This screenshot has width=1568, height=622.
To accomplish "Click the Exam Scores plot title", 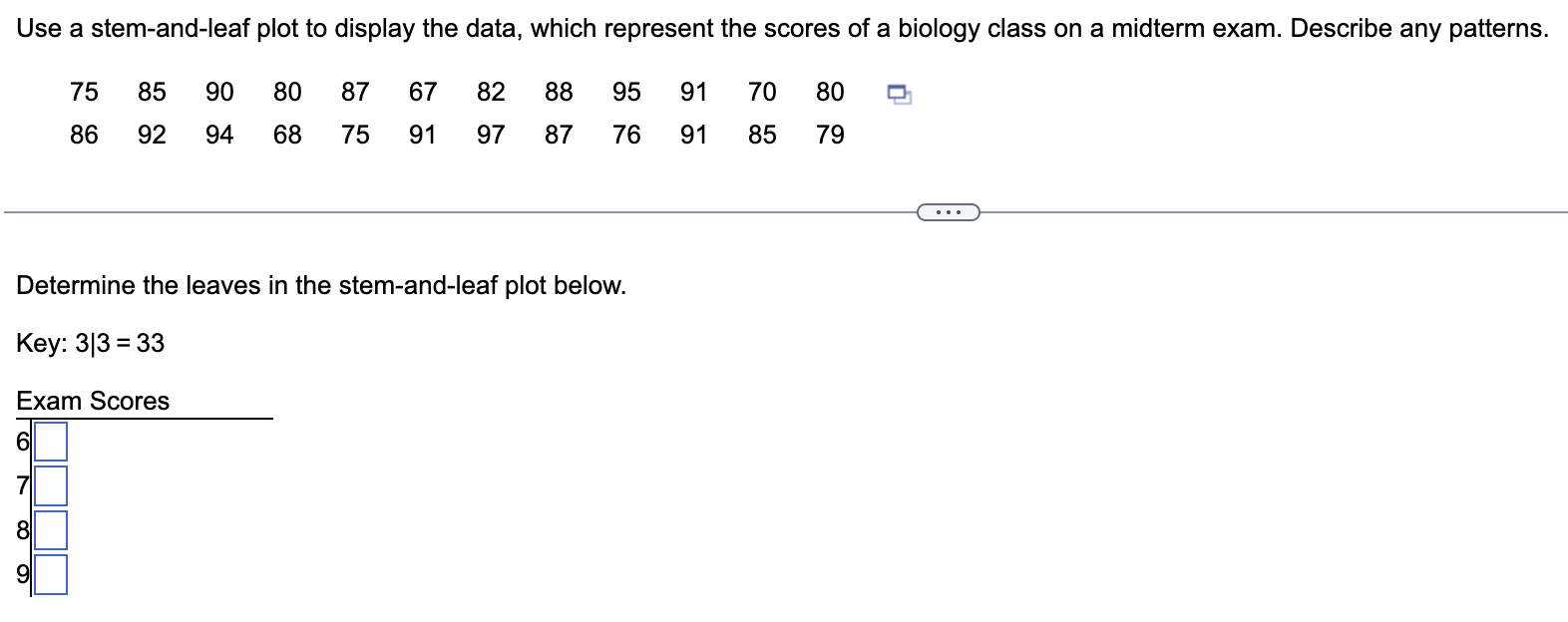I will coord(92,401).
